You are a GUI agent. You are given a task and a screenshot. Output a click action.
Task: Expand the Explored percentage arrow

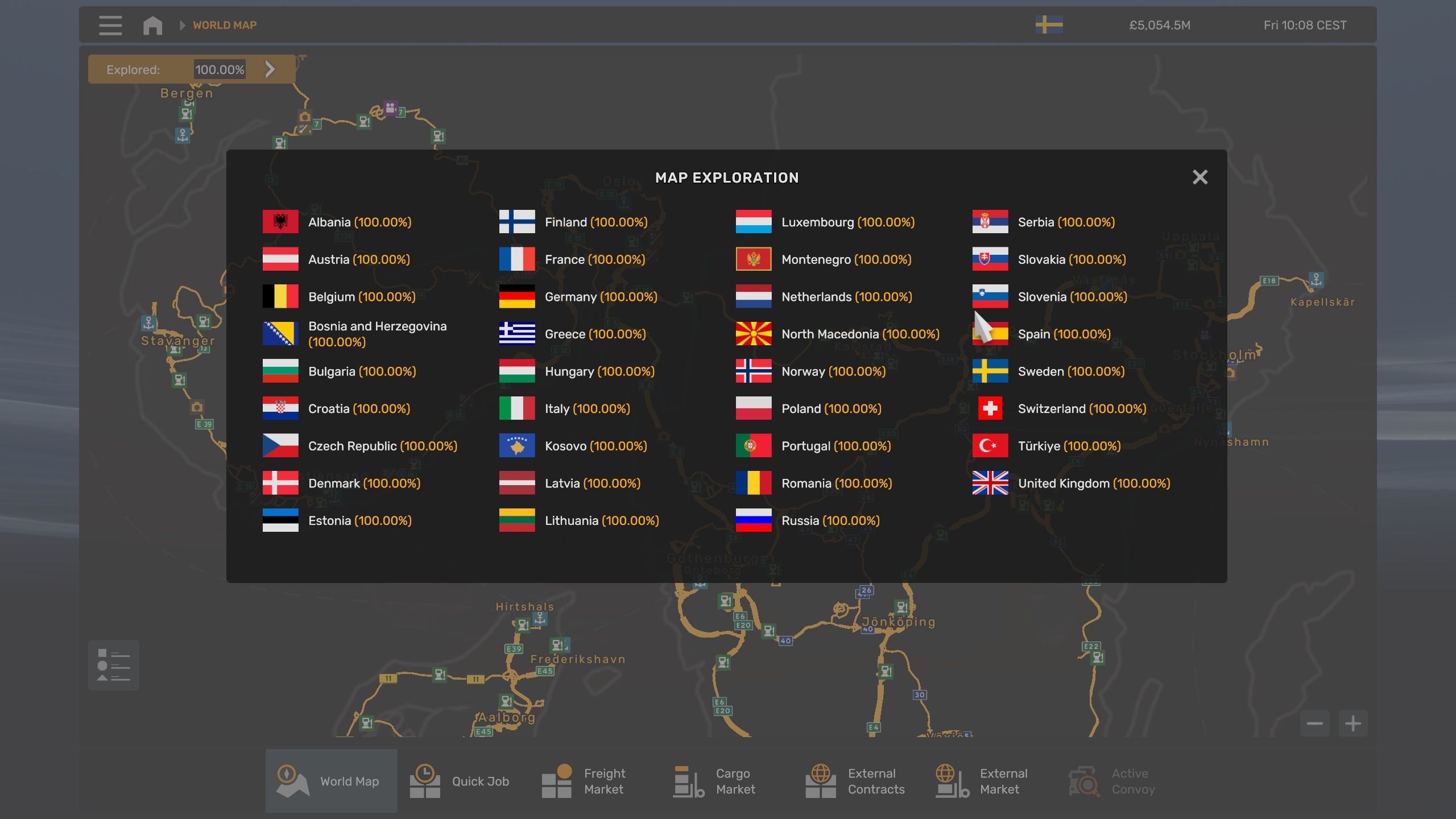270,69
